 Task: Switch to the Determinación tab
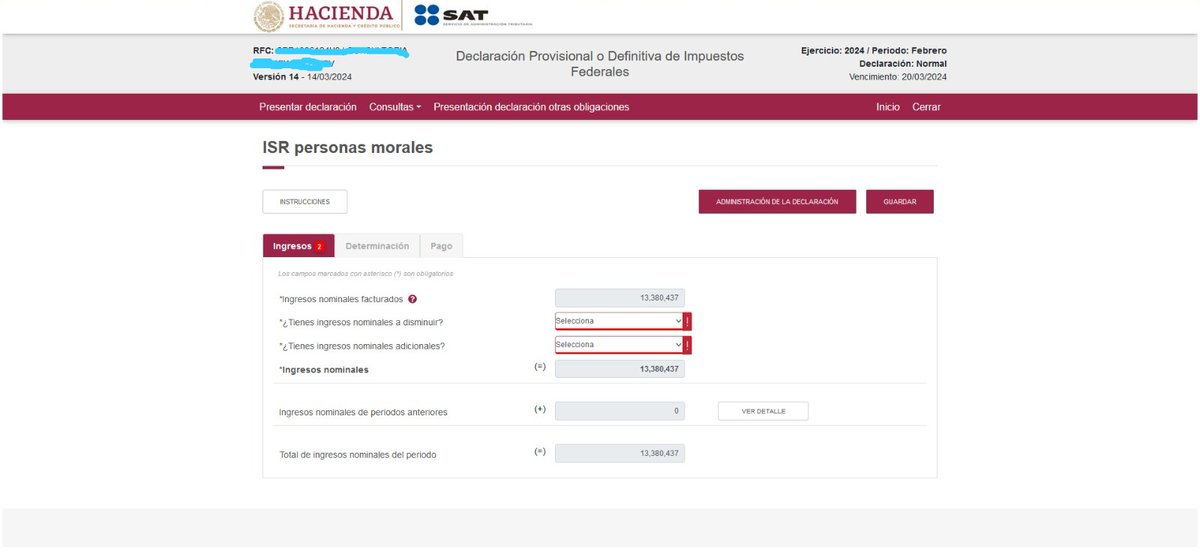377,246
